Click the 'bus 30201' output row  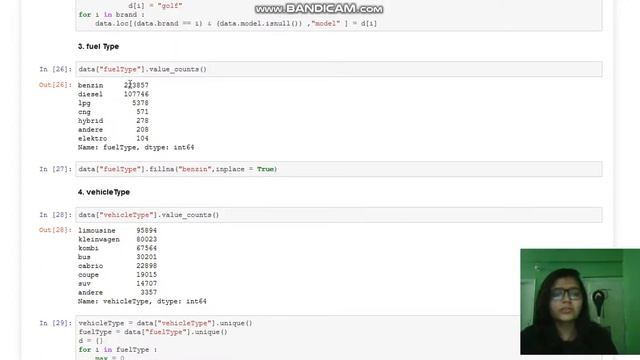[x=117, y=257]
